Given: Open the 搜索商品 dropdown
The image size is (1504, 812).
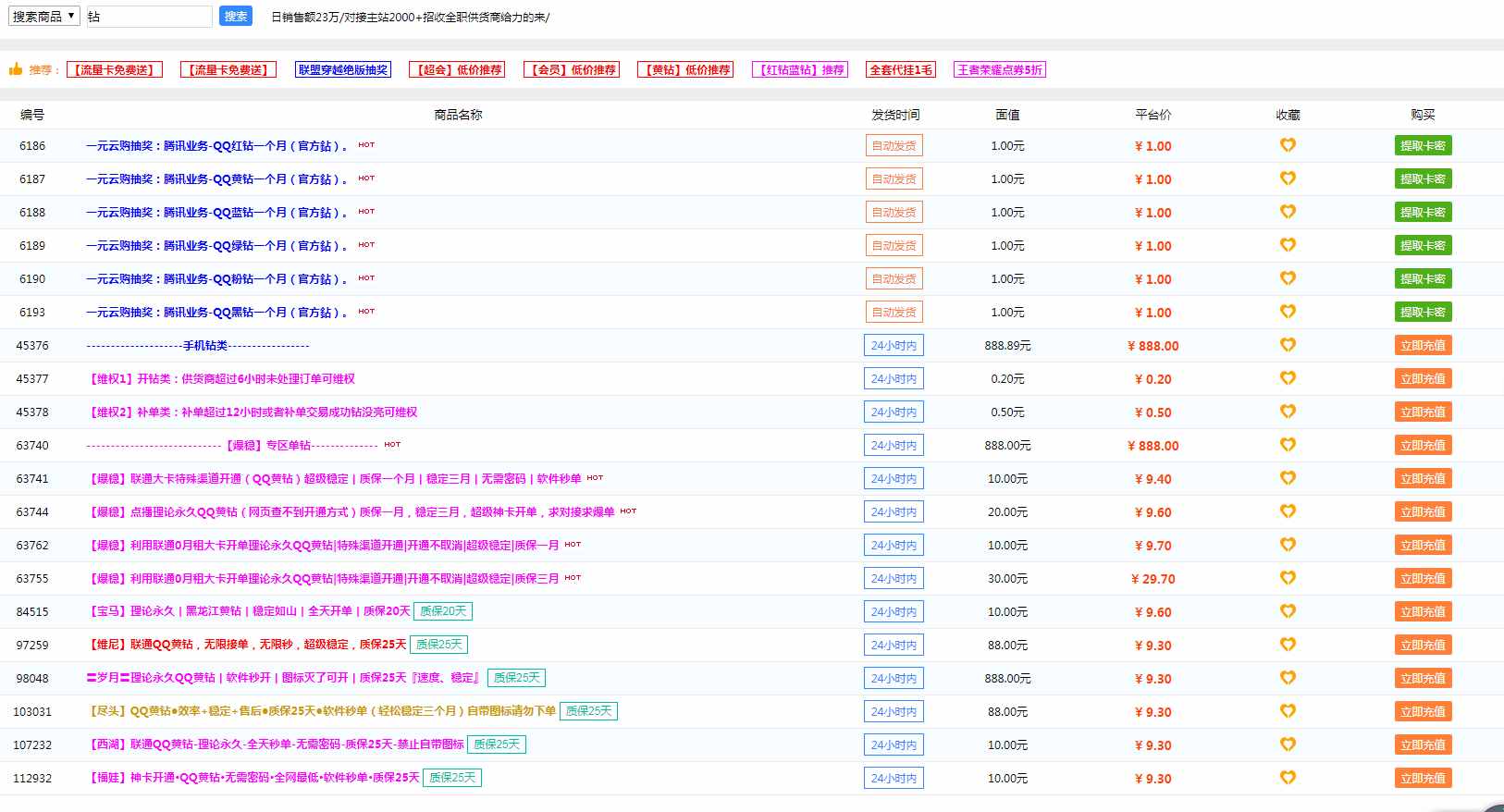Looking at the screenshot, I should click(43, 17).
